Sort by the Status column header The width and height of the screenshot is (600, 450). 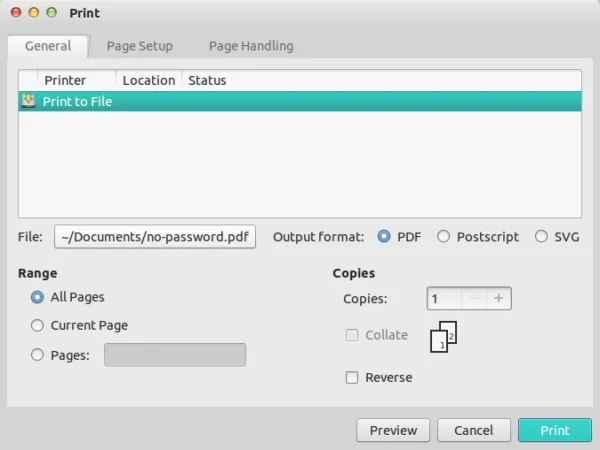pos(207,80)
